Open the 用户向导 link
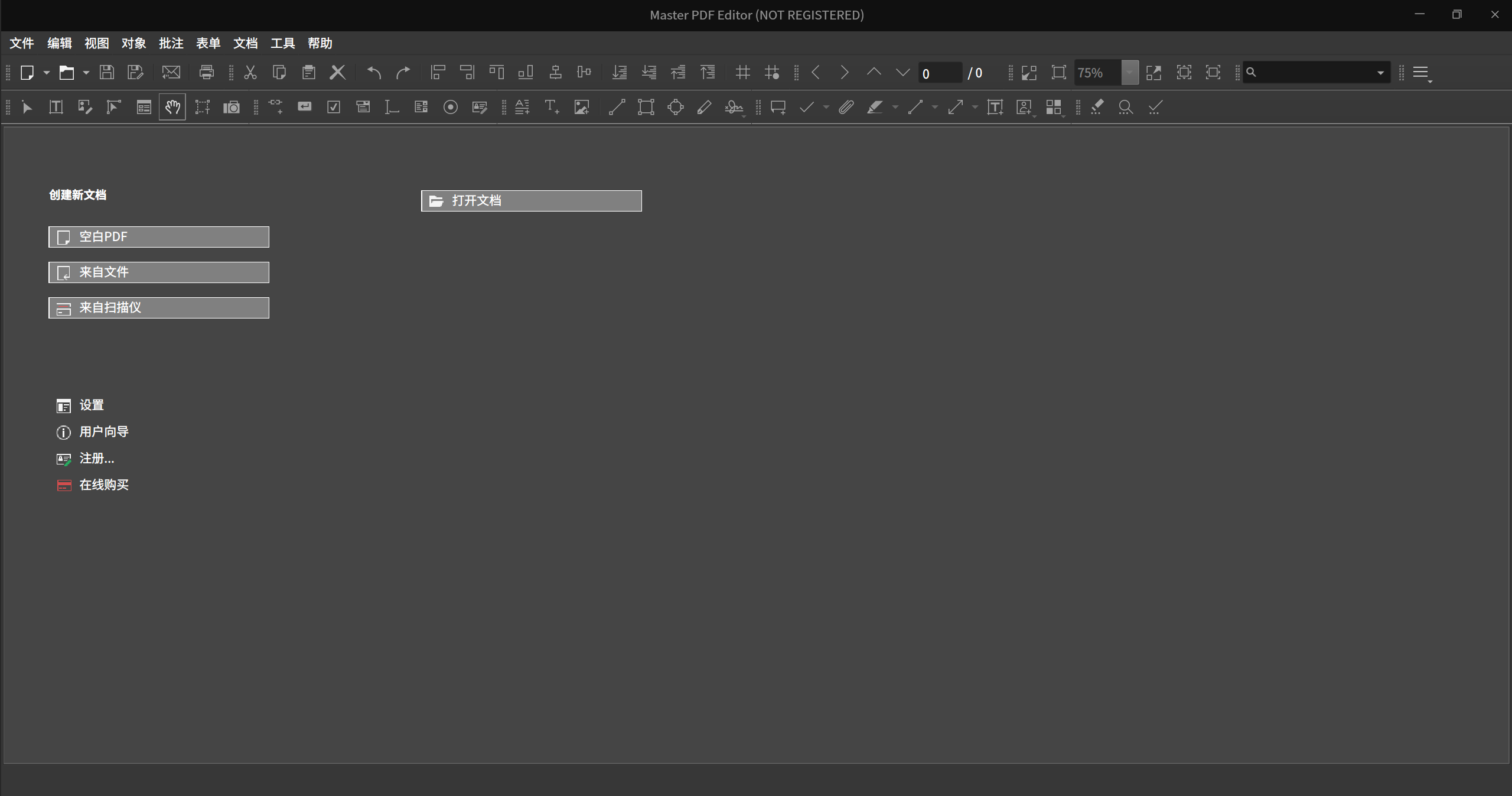Screen dimensions: 1512x796 tap(93, 432)
